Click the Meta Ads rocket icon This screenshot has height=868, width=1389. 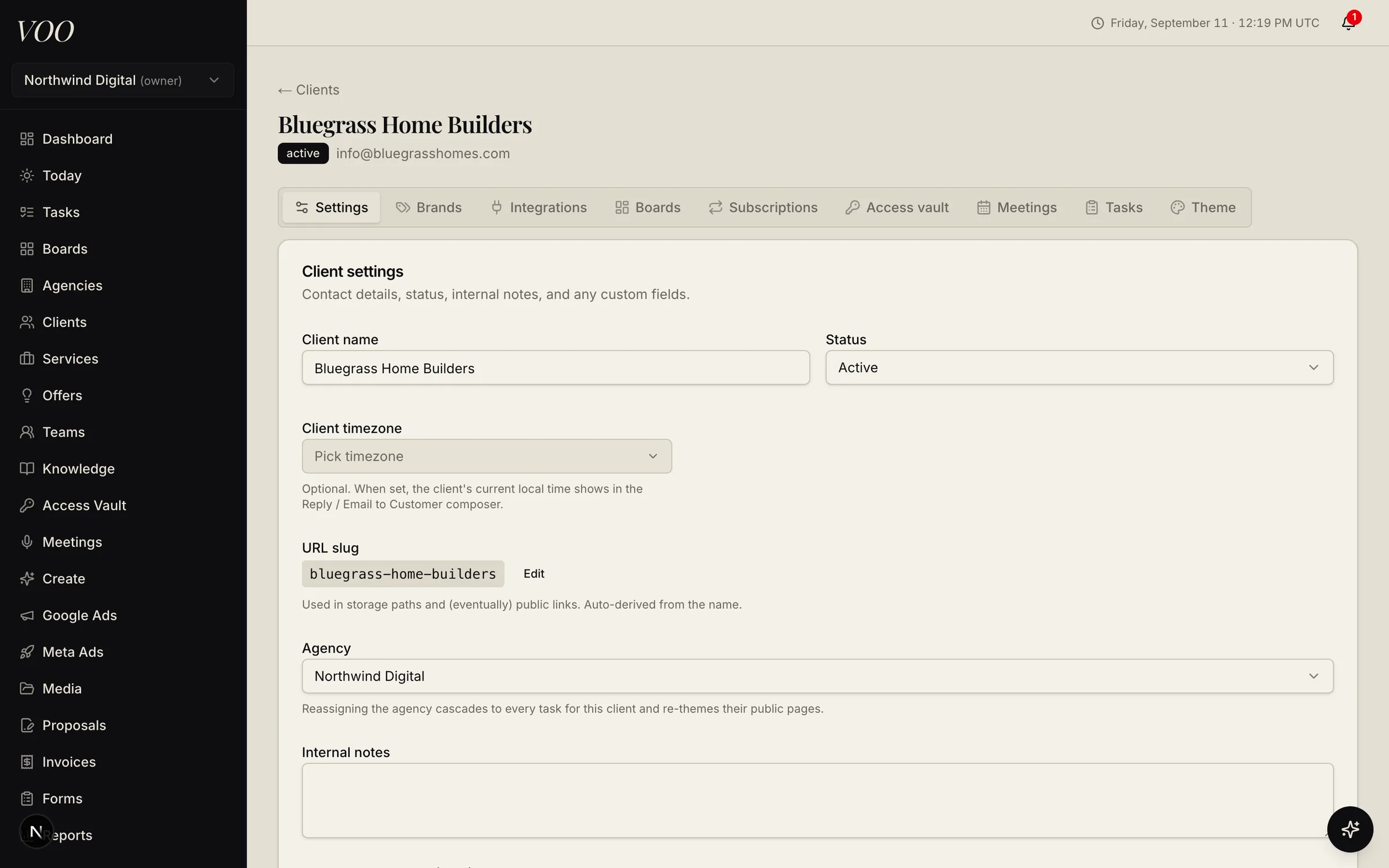click(27, 652)
